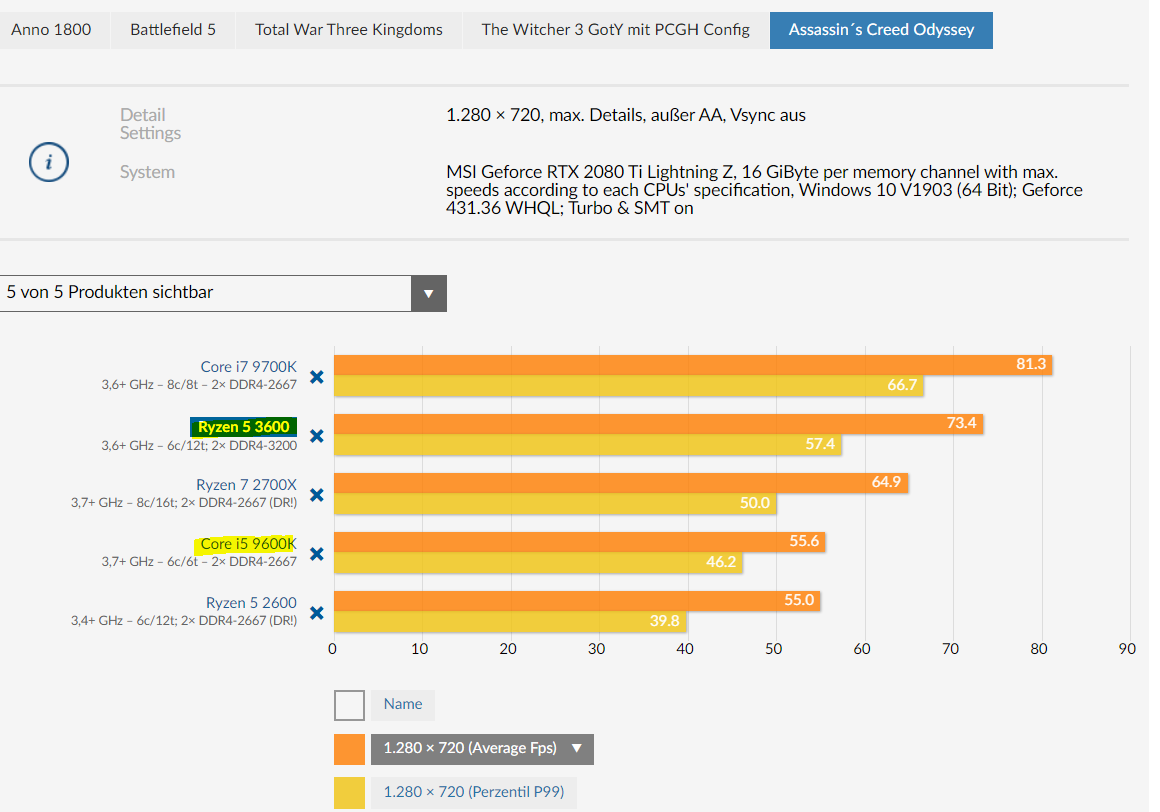Click the Name sort label
Screen dimensions: 1160x812
pyautogui.click(x=402, y=705)
